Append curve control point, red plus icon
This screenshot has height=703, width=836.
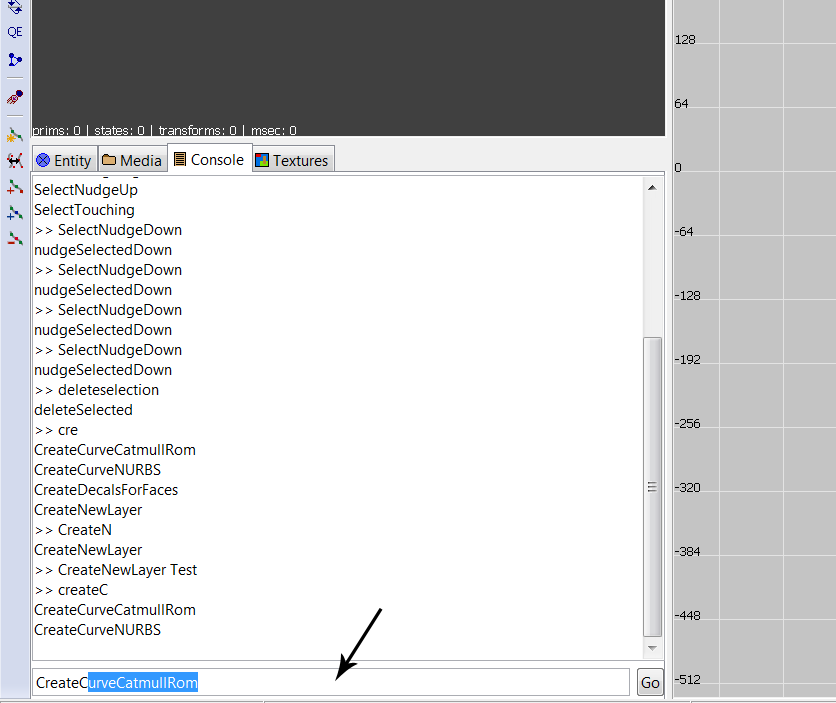pyautogui.click(x=15, y=187)
